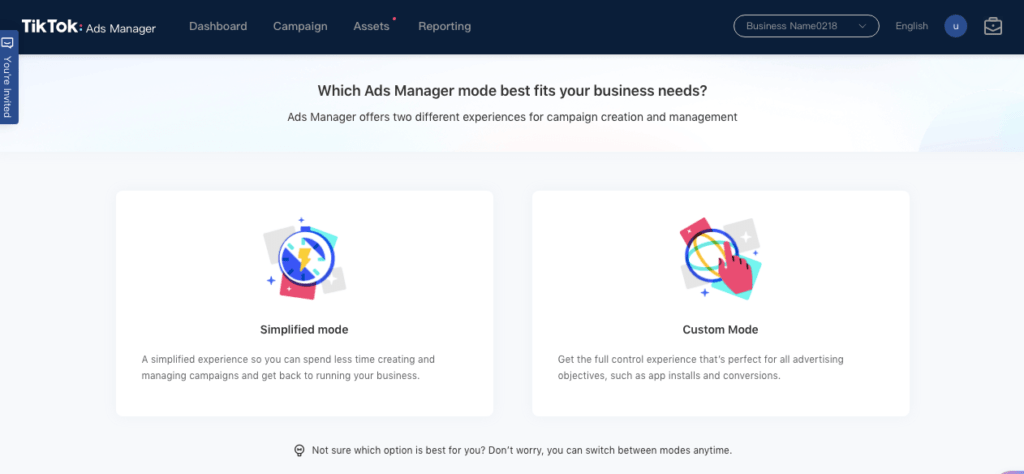The width and height of the screenshot is (1024, 474).
Task: Click the Custom Mode globe-hand illustration
Action: point(720,258)
